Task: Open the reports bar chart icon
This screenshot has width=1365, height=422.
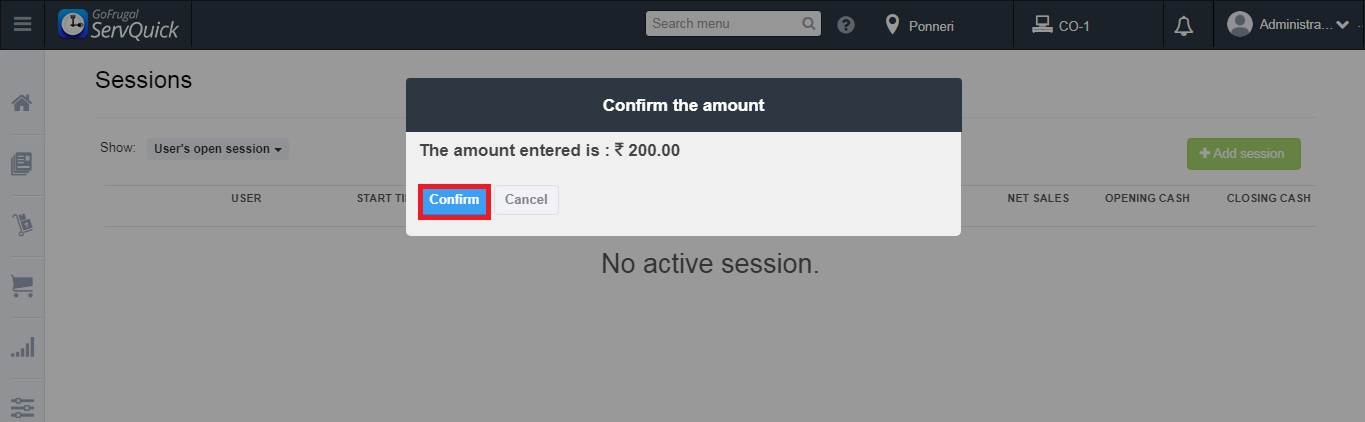Action: tap(22, 347)
